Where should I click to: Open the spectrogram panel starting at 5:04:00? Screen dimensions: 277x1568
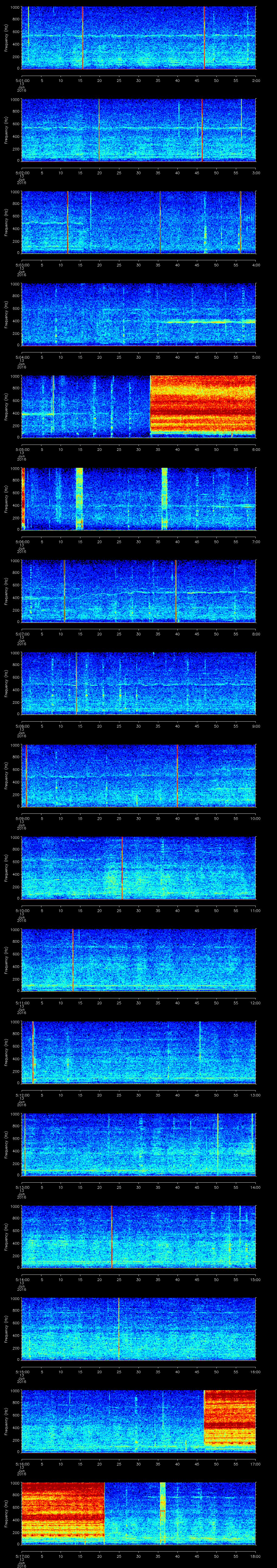point(138,314)
